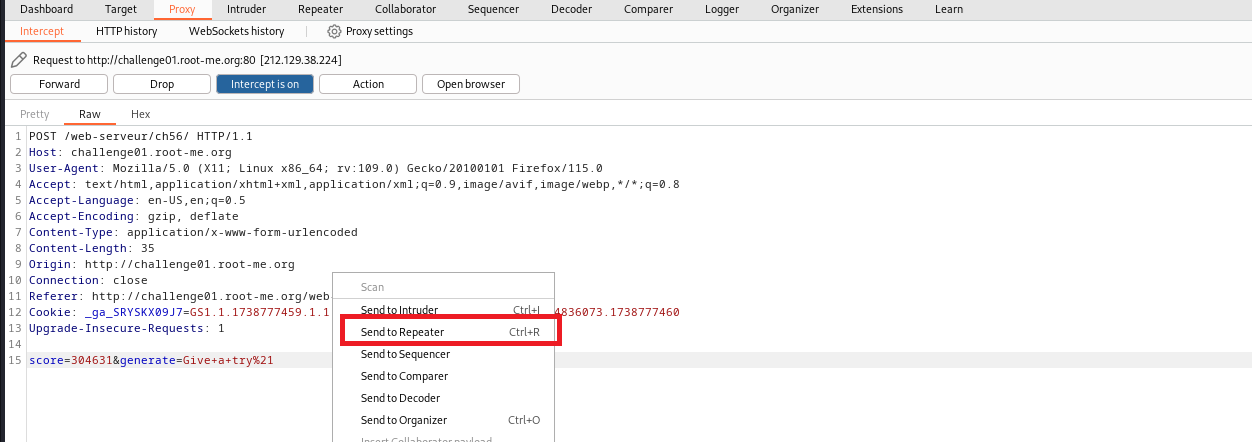Open the WebSockets history tab
Image resolution: width=1252 pixels, height=442 pixels.
[x=236, y=31]
